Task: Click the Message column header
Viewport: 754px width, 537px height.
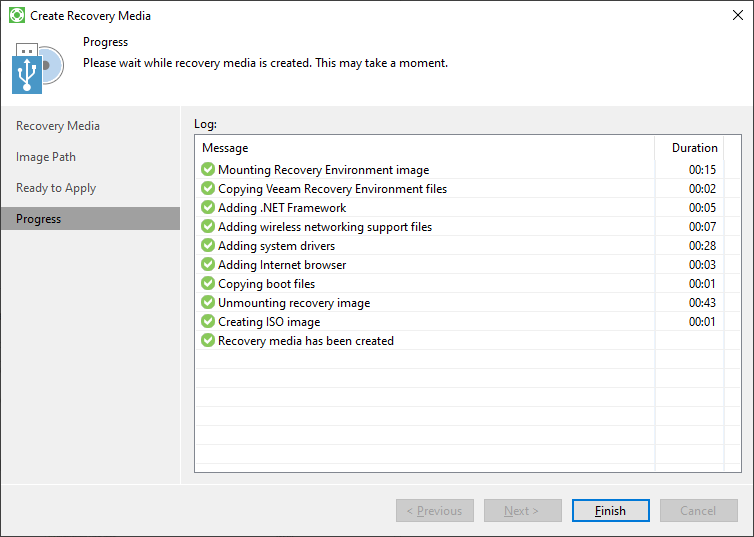Action: (x=225, y=148)
